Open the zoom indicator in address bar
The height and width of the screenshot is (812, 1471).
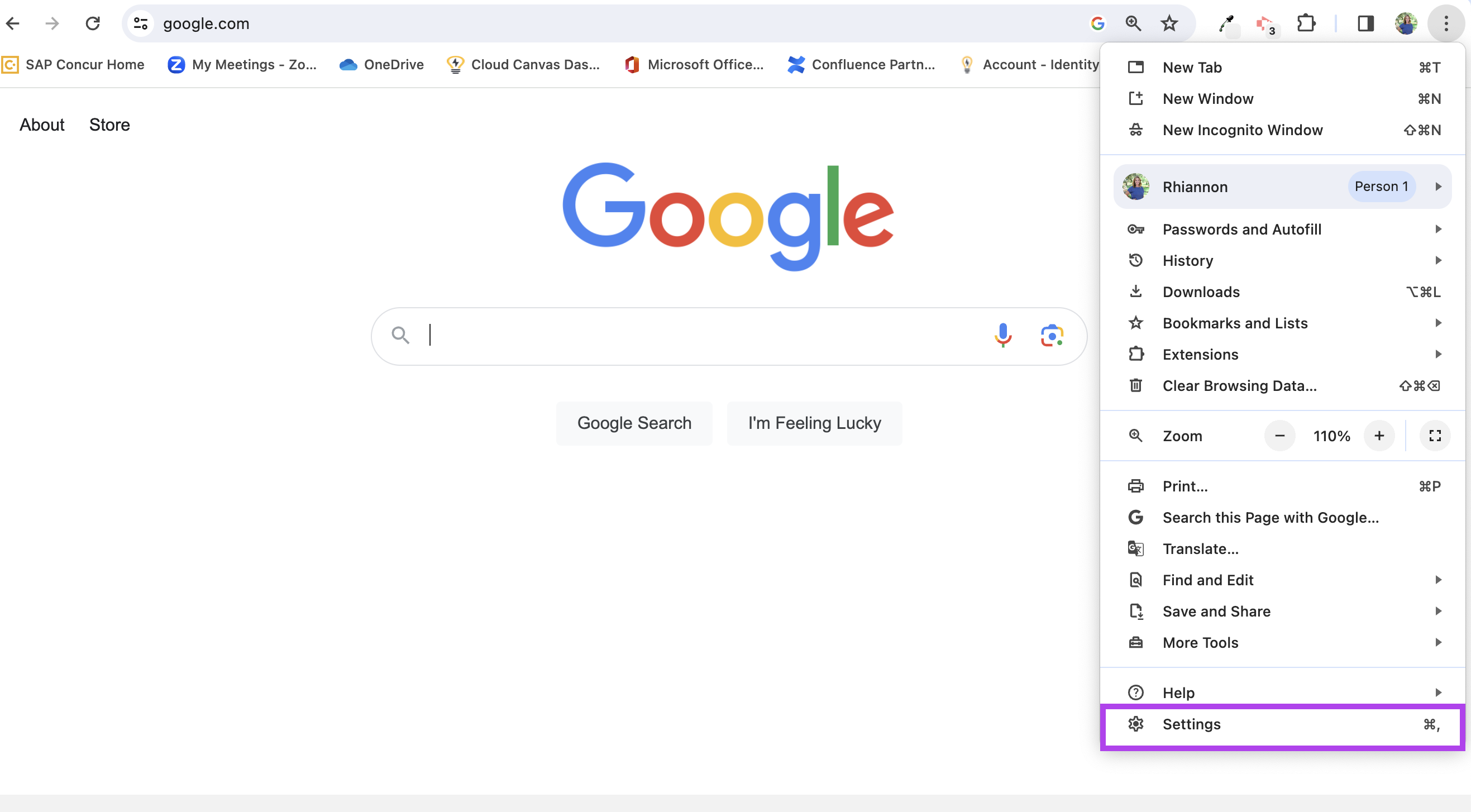click(1133, 23)
